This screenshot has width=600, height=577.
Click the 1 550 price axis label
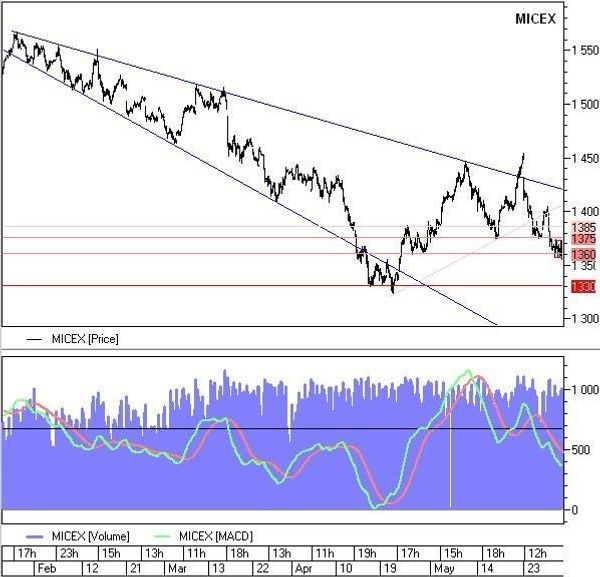point(584,50)
